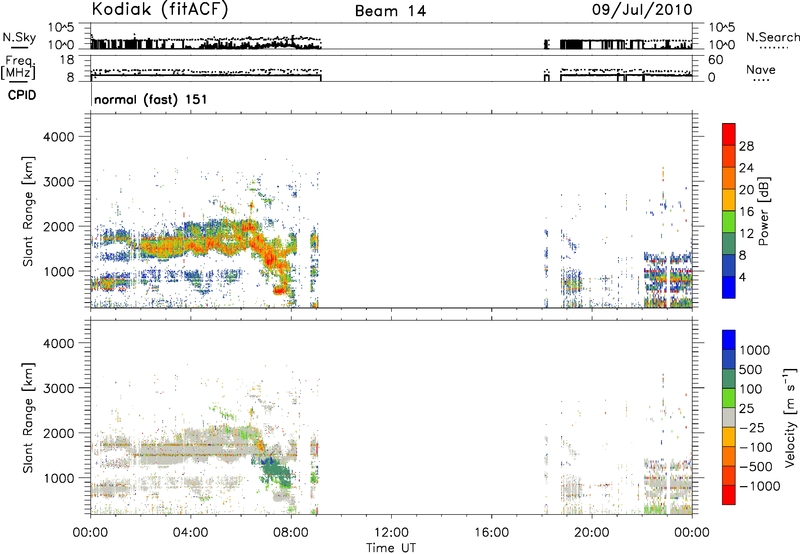Click the "Kodiak (fitACF)" plot title
Screen dimensions: 800x554
(159, 9)
